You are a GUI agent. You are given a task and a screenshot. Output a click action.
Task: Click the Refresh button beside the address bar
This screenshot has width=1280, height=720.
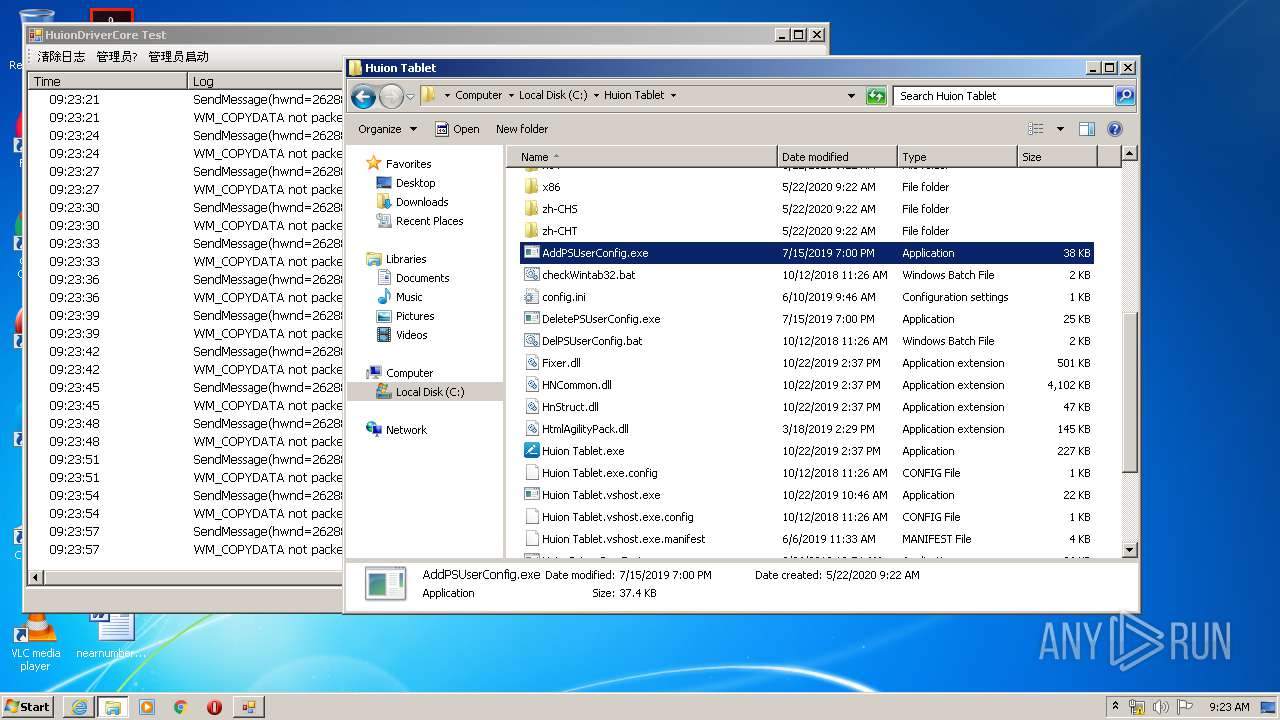coord(876,96)
